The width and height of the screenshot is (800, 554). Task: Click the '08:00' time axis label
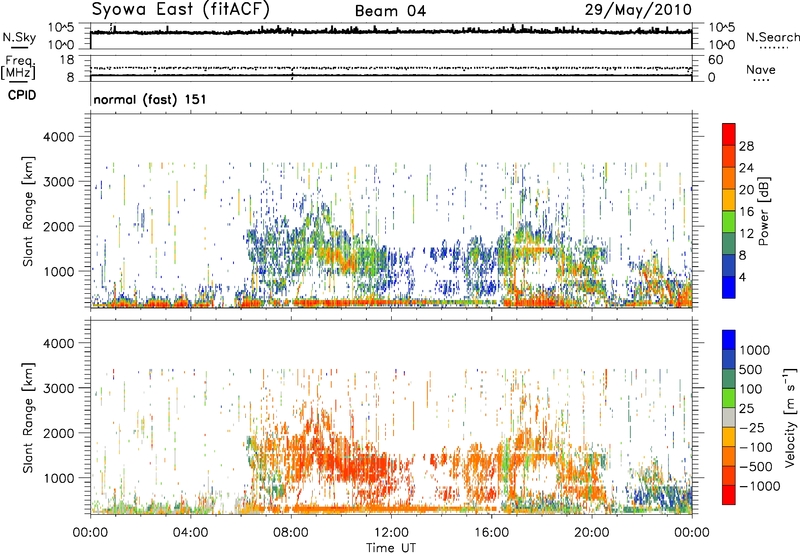[291, 533]
